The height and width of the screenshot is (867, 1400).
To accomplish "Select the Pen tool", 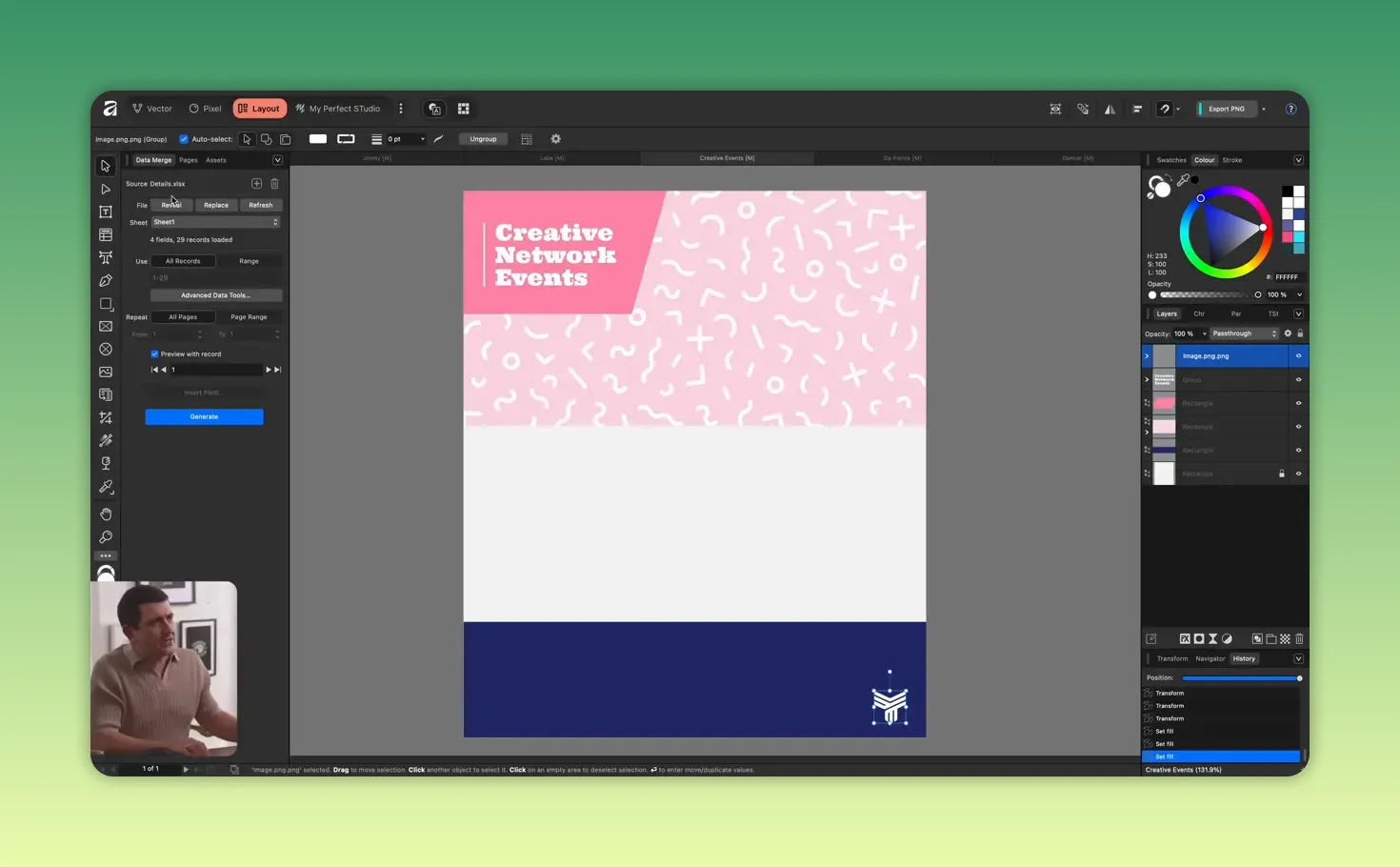I will pyautogui.click(x=105, y=280).
